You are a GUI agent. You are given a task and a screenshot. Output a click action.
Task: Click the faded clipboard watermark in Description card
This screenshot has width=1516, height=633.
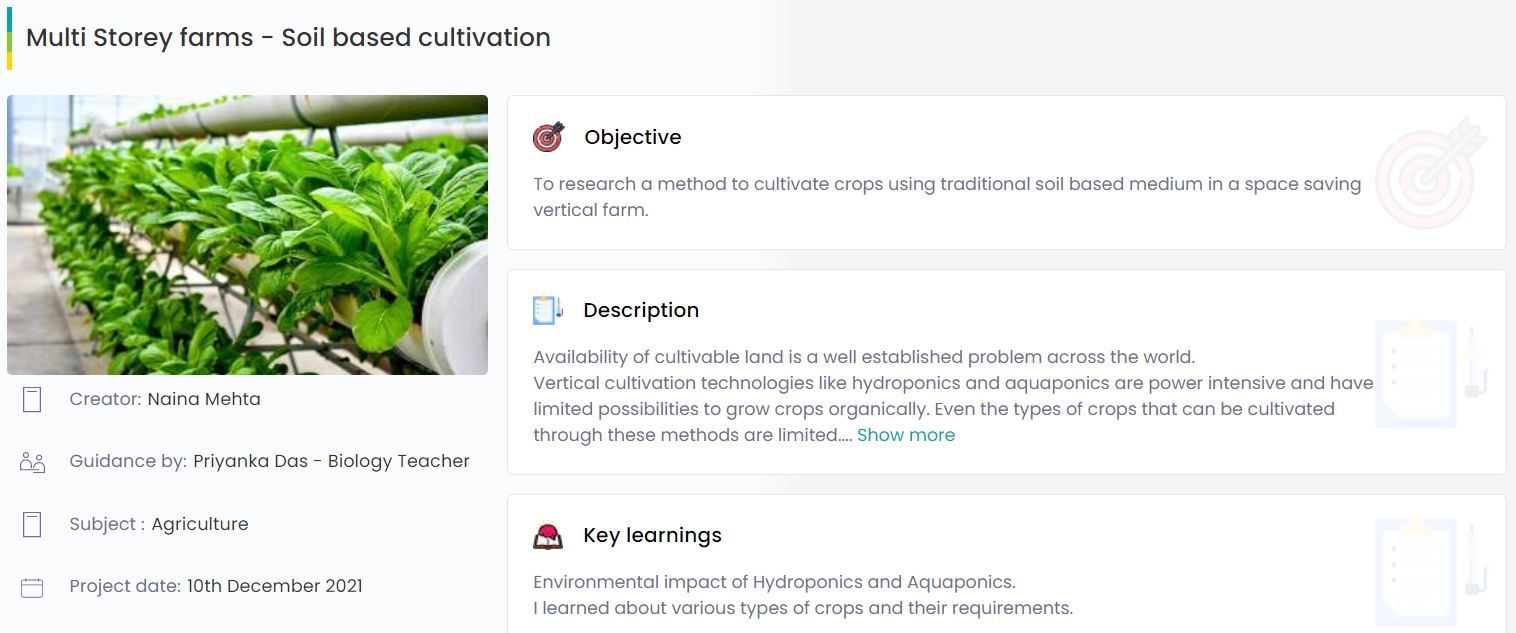point(1432,373)
